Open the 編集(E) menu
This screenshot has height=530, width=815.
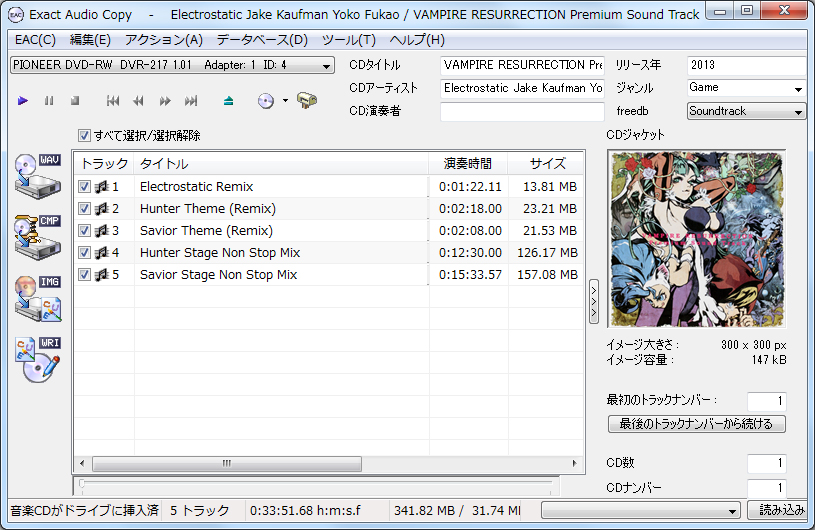[x=90, y=40]
